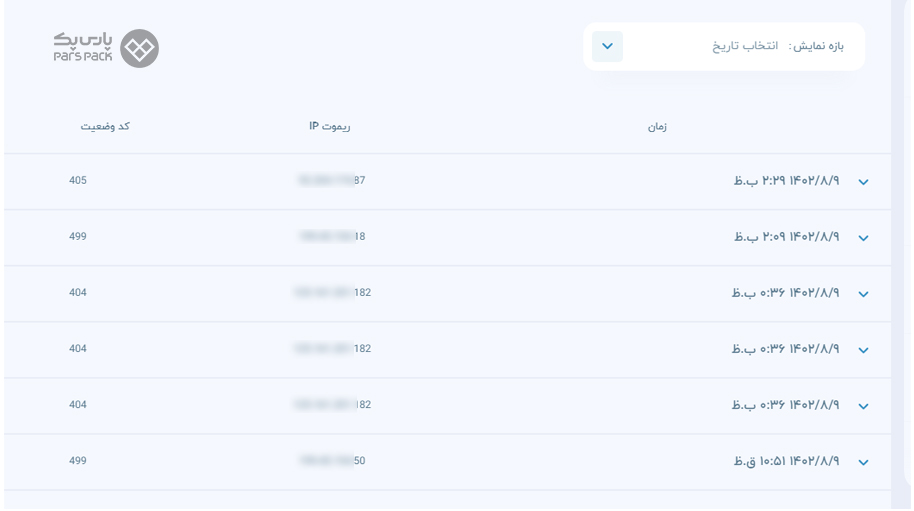
Task: Click the انتخاب تاریخ date field
Action: click(745, 46)
